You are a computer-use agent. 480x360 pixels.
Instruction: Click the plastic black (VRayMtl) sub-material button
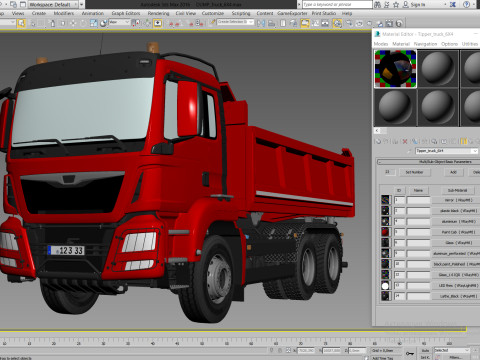[458, 211]
